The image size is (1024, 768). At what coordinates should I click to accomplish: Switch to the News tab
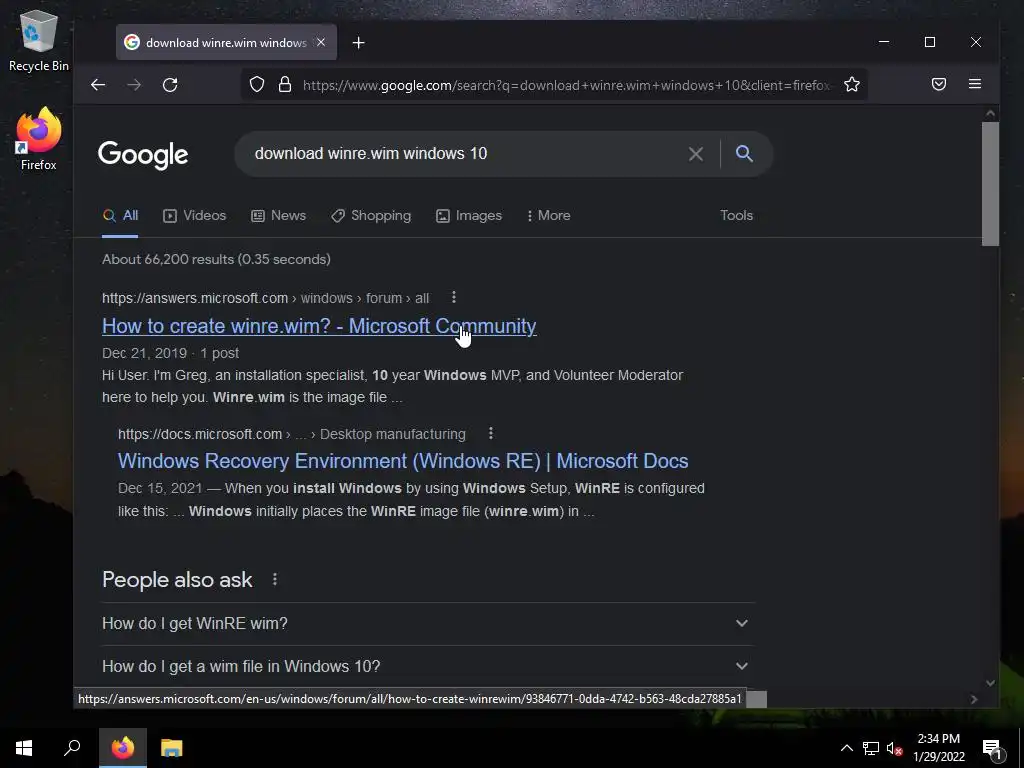(279, 216)
